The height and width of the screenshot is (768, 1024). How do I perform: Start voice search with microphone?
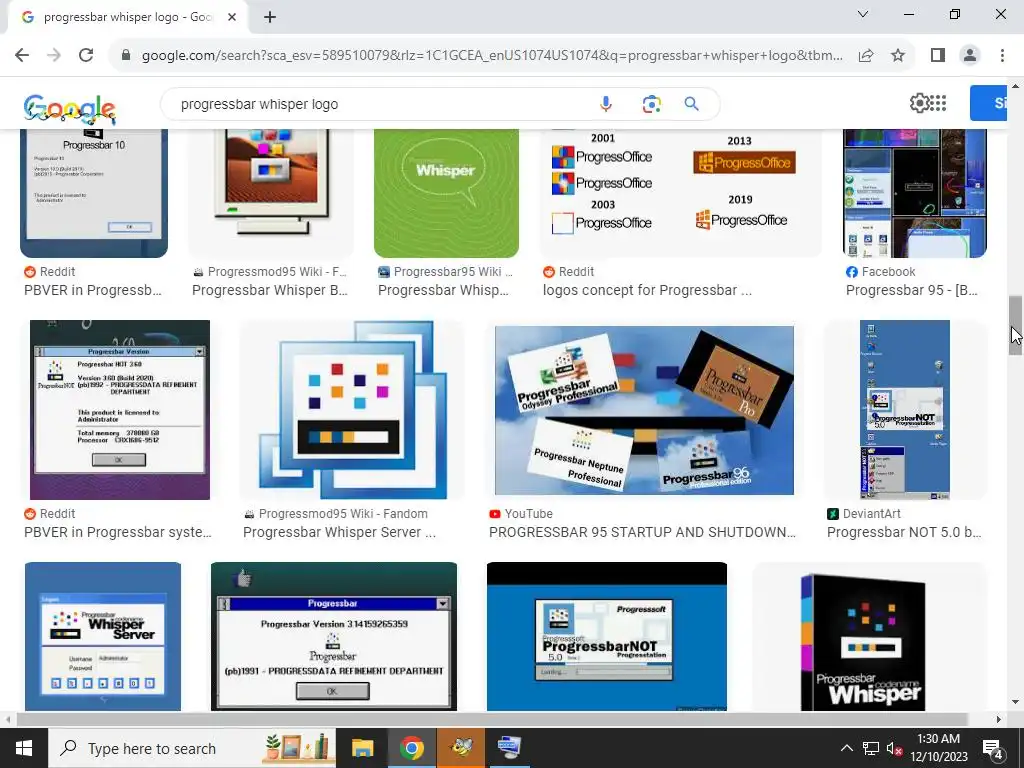pos(606,104)
